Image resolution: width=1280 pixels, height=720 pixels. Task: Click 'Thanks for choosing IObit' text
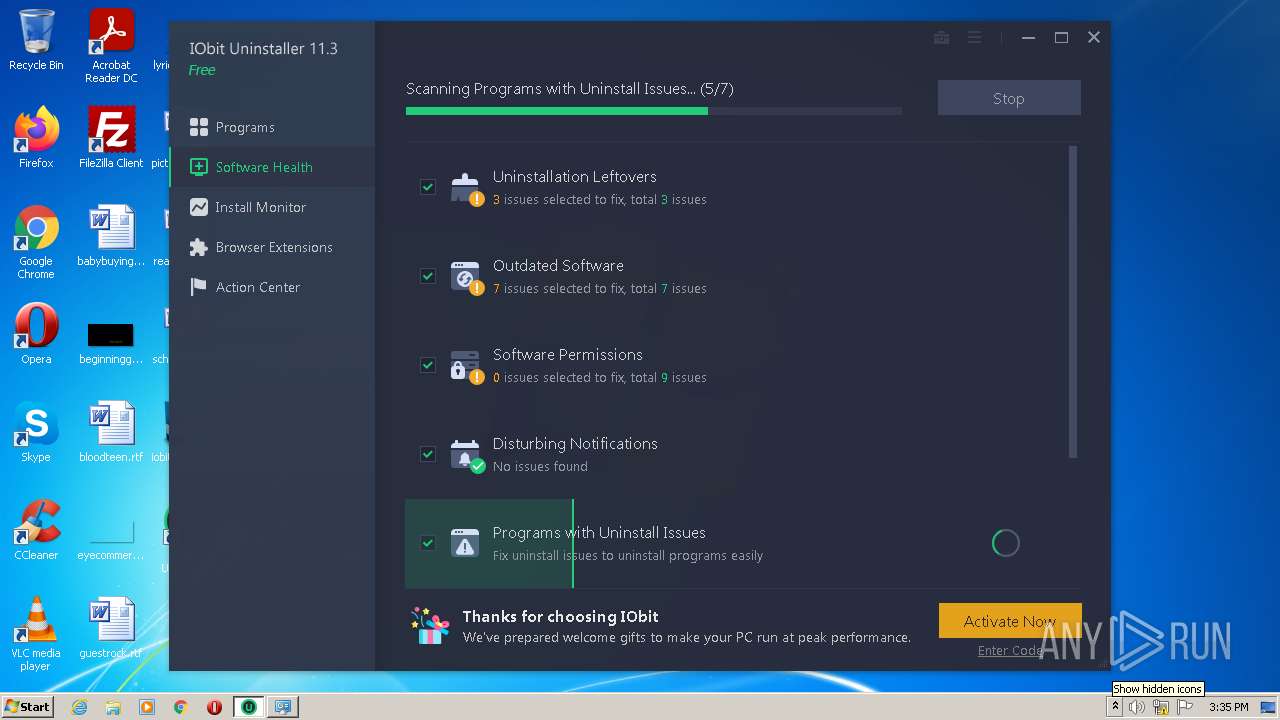click(560, 617)
